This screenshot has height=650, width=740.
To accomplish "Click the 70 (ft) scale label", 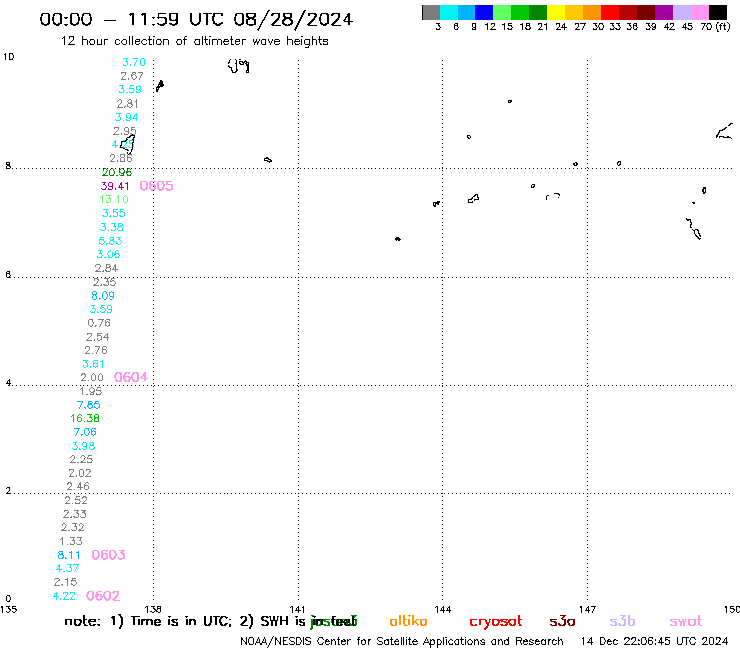I will pos(715,27).
